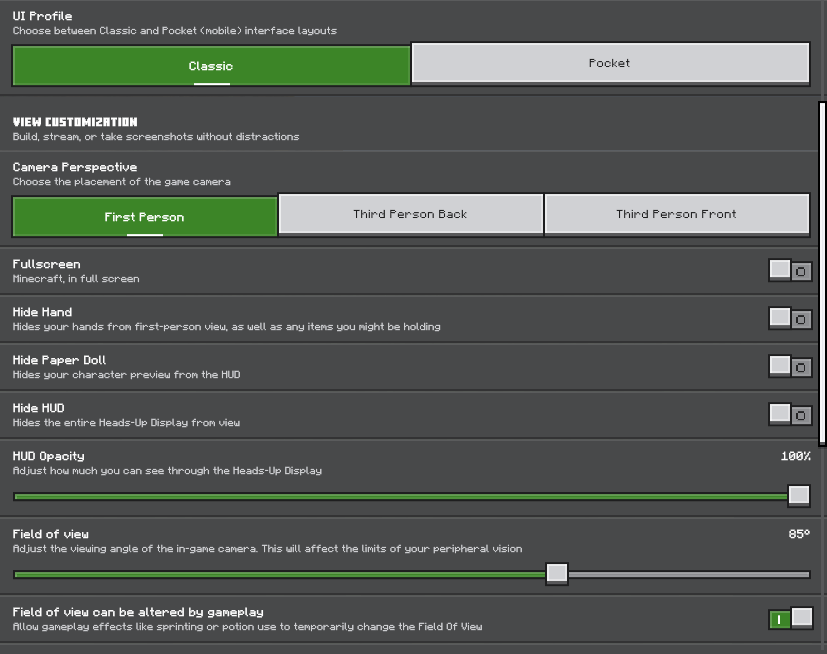Viewport: 827px width, 654px height.
Task: Click the HUD Opacity label
Action: tap(49, 456)
